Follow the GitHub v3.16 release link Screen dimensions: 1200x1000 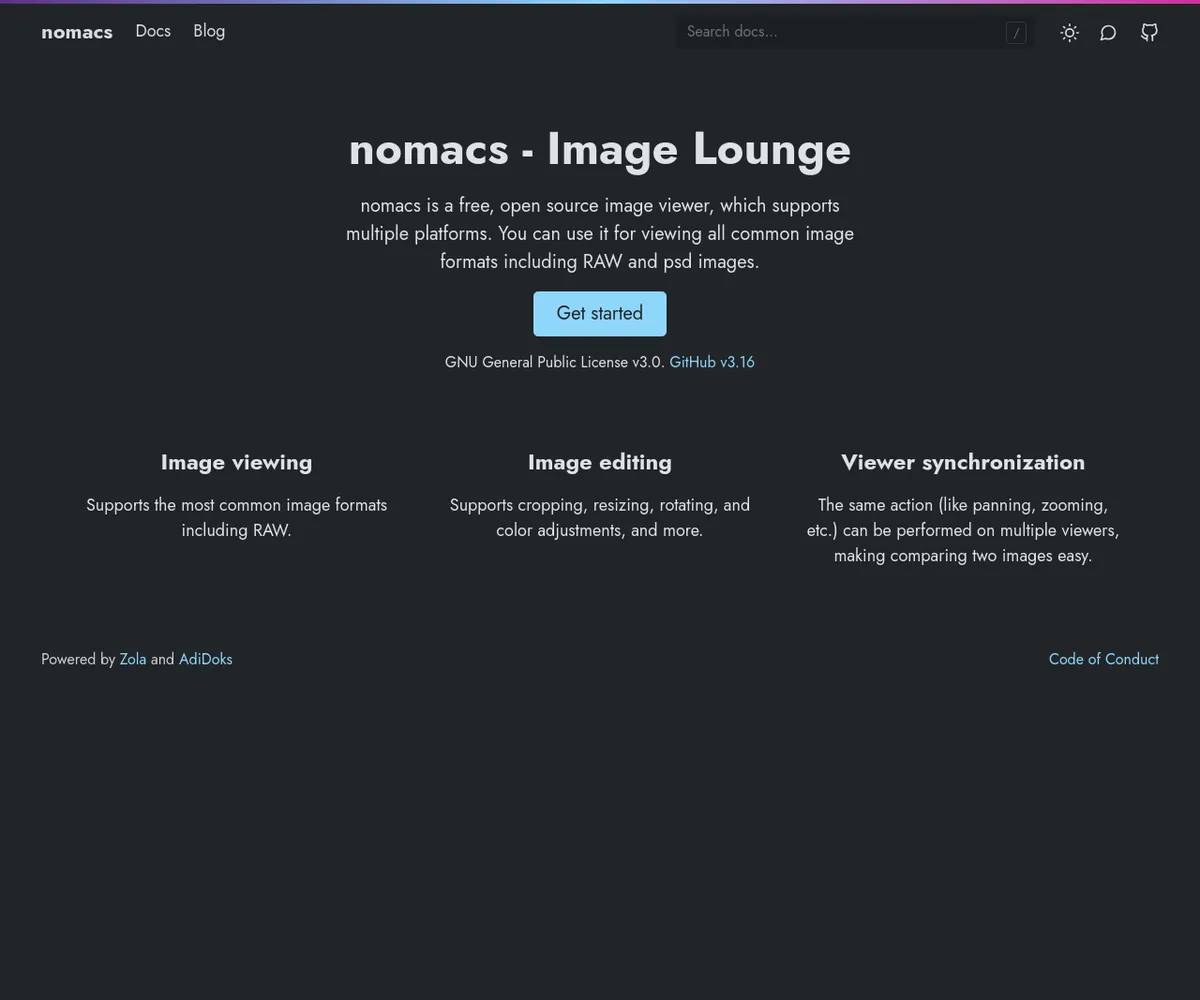click(x=712, y=362)
